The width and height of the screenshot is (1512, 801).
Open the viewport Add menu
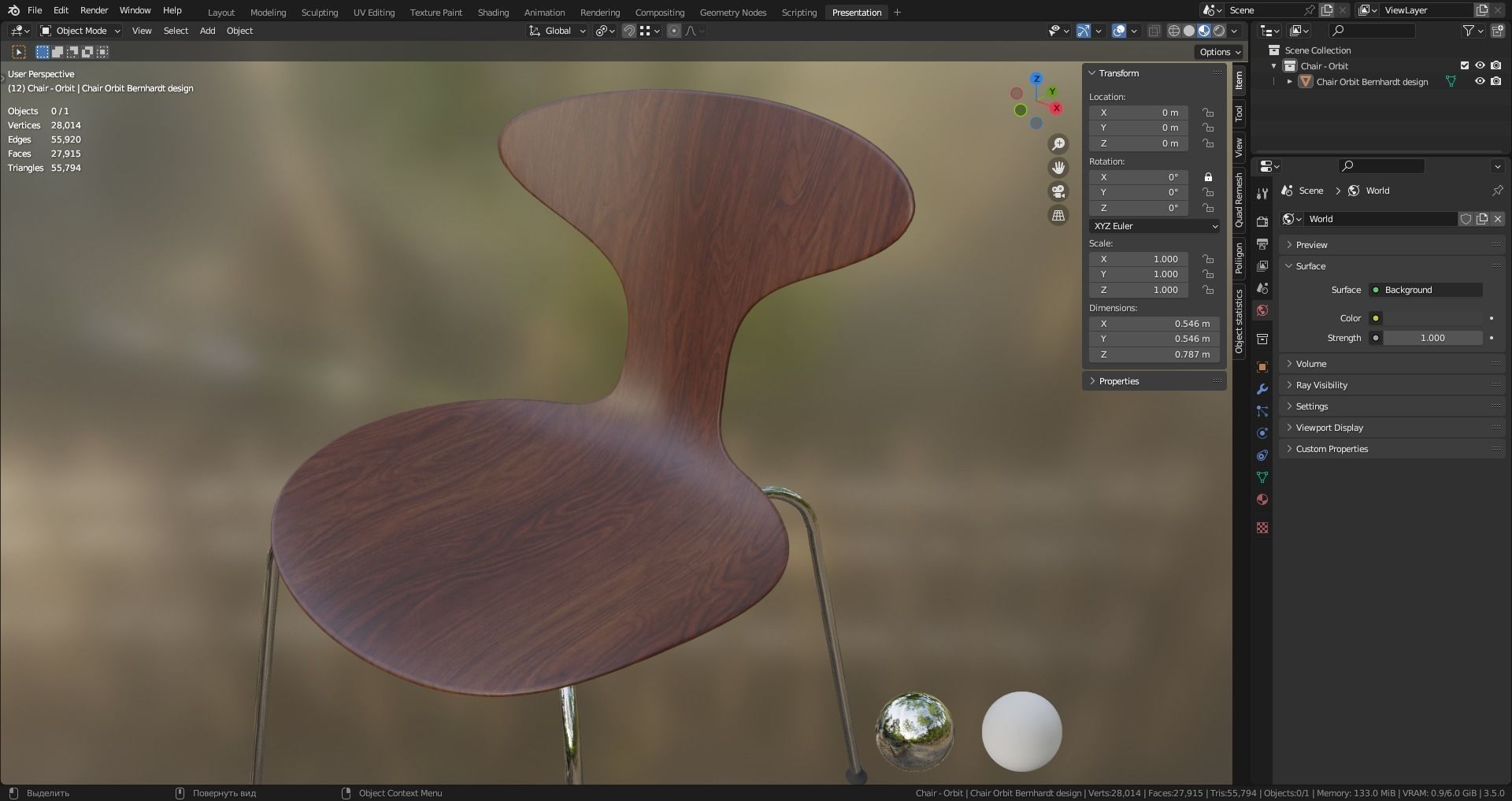tap(207, 31)
